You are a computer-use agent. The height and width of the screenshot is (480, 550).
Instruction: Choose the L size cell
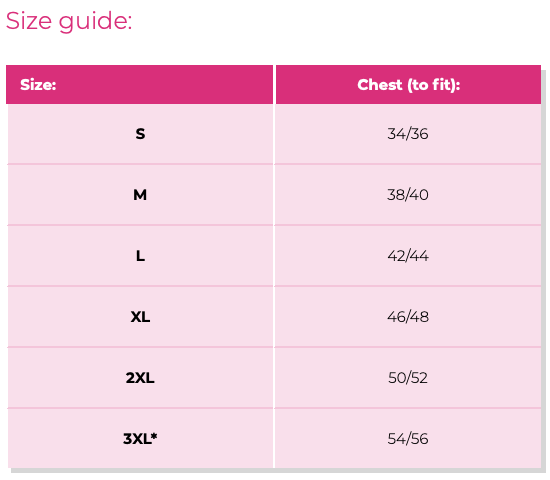click(140, 256)
